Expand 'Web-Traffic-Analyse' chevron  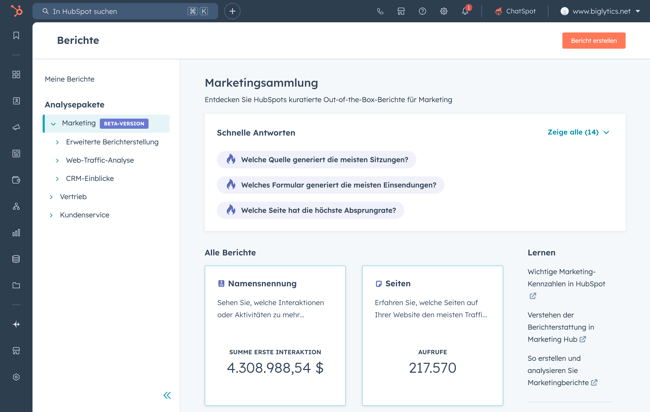tap(57, 160)
